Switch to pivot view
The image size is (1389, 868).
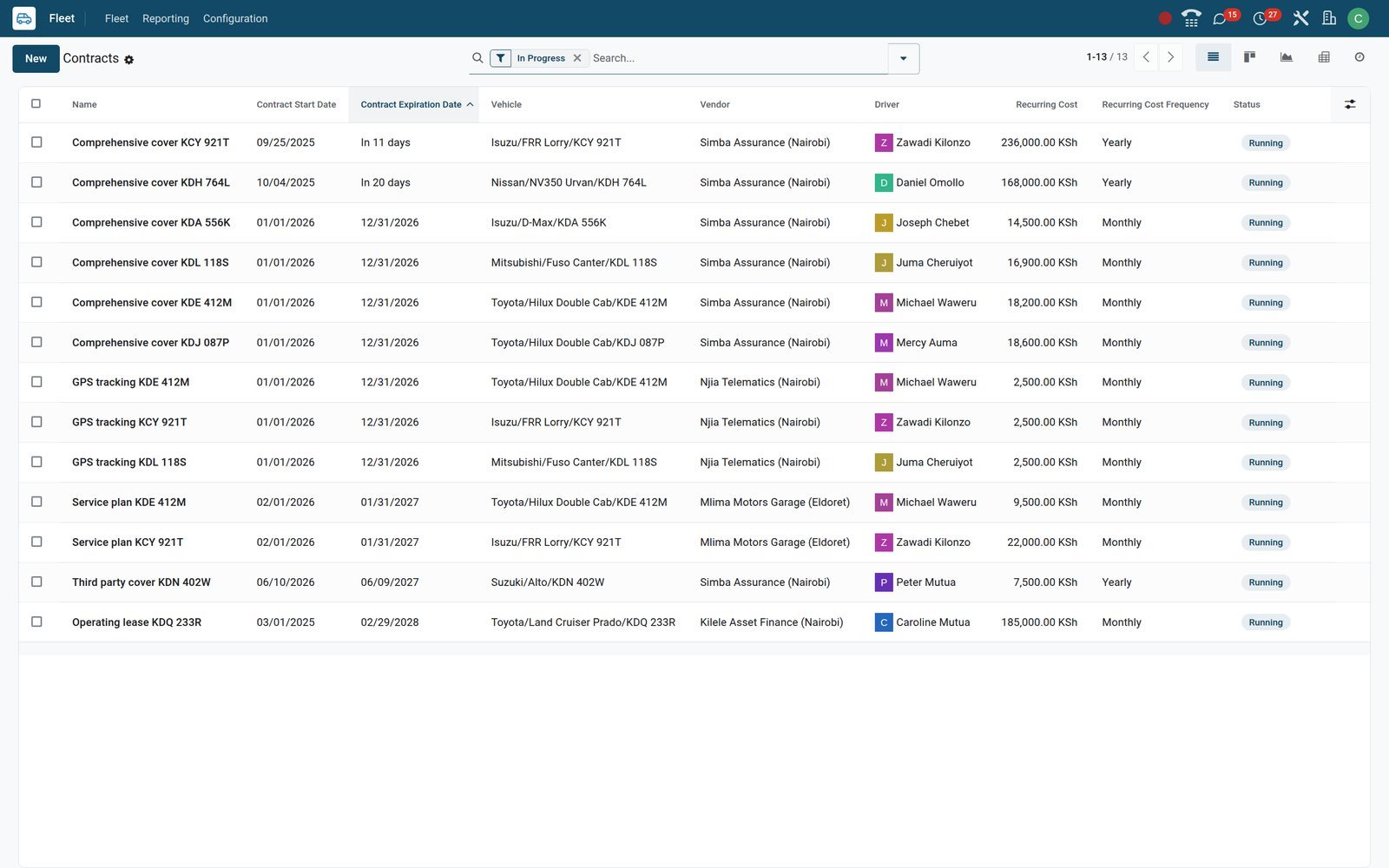pyautogui.click(x=1324, y=57)
